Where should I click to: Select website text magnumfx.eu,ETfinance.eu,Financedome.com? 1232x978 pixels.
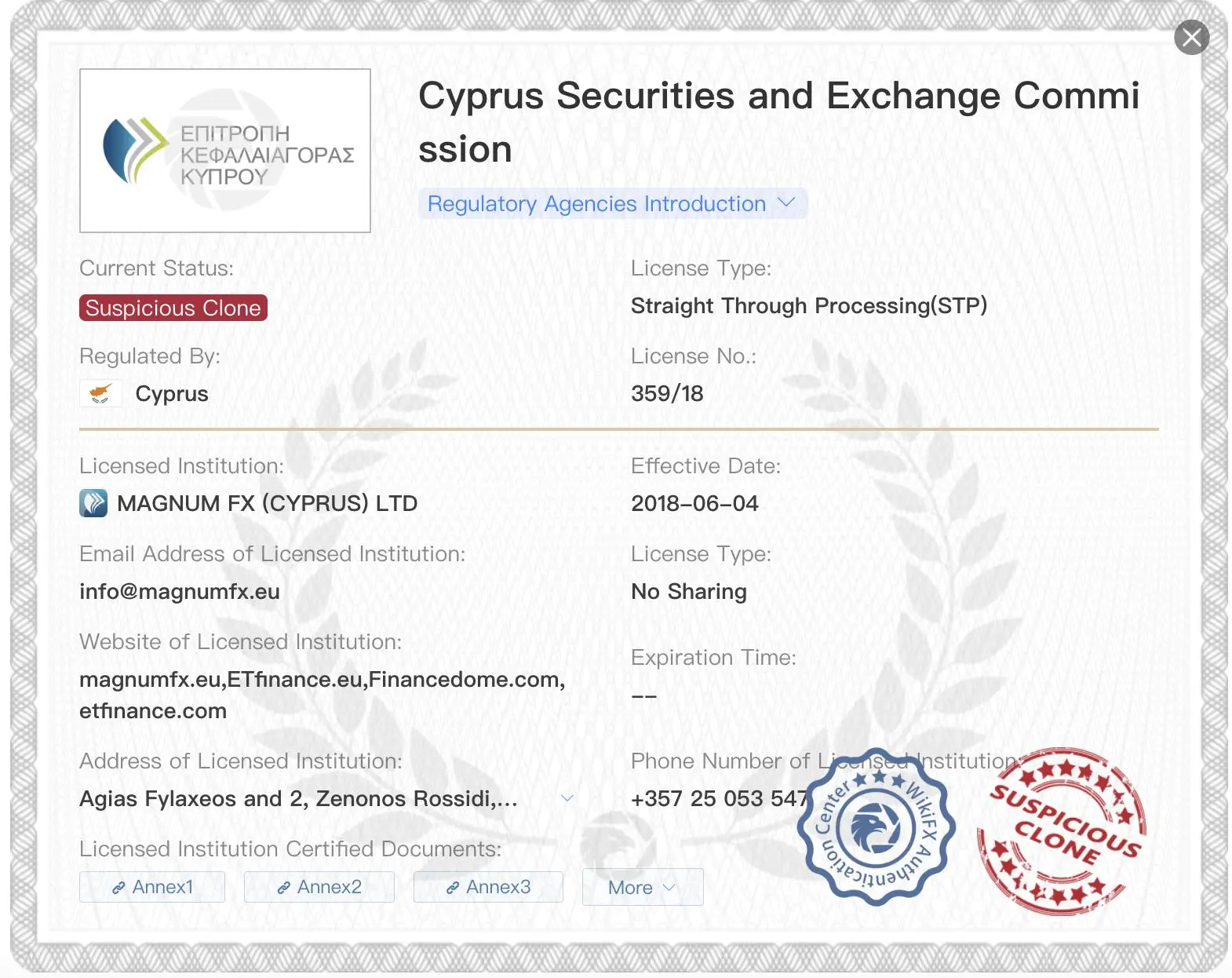point(323,679)
